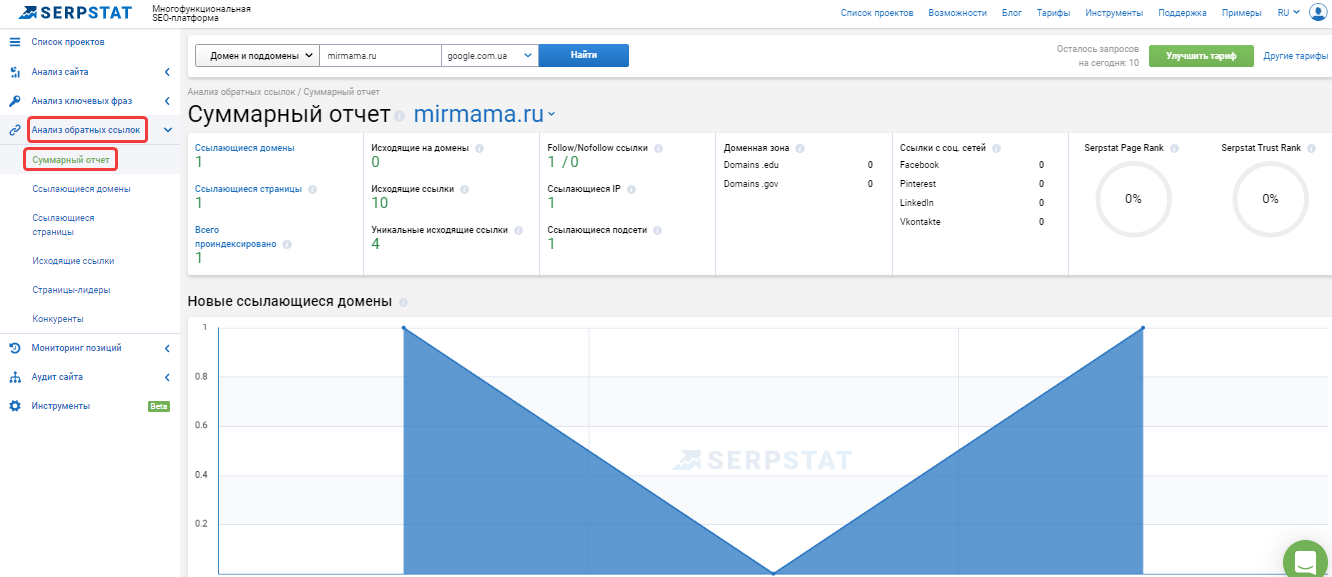Show info for Ссылающиеся страницы metric
1332x577 pixels.
pos(312,189)
